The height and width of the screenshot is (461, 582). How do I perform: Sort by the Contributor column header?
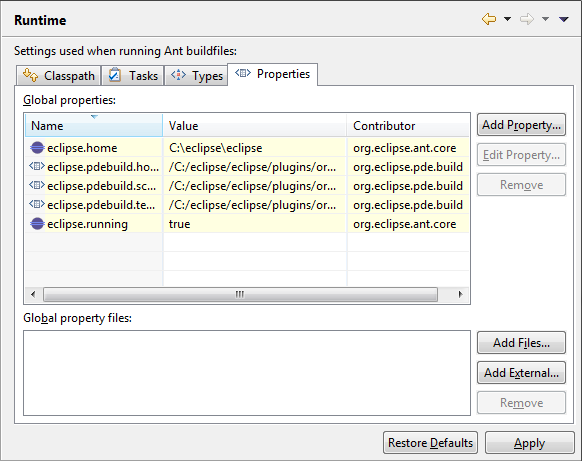[x=408, y=125]
